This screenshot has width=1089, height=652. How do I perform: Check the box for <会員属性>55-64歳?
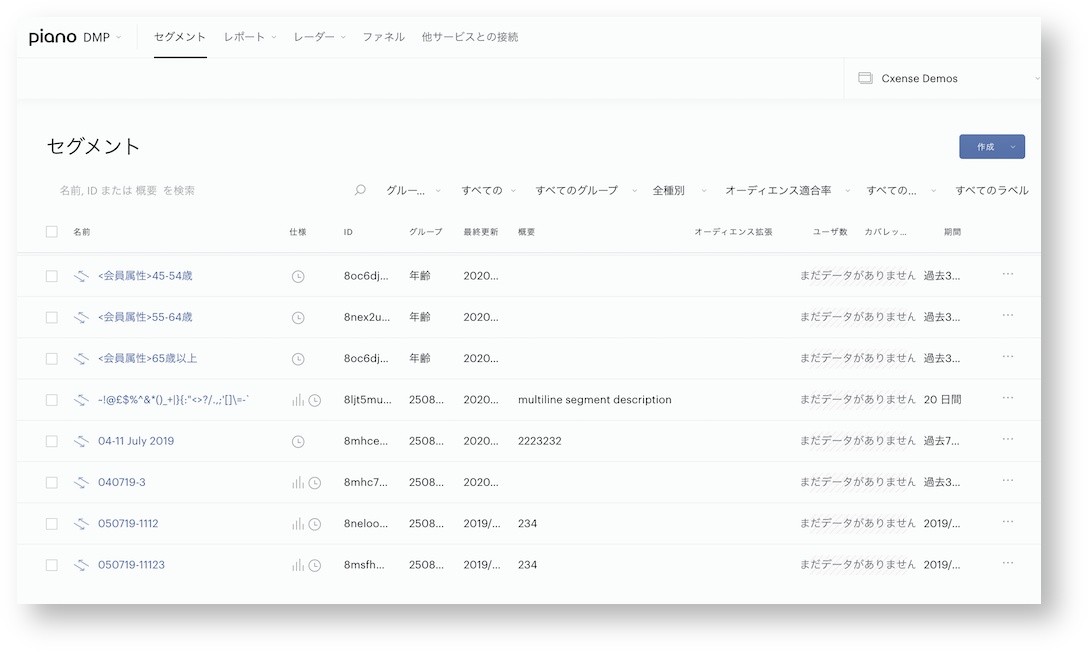[51, 317]
